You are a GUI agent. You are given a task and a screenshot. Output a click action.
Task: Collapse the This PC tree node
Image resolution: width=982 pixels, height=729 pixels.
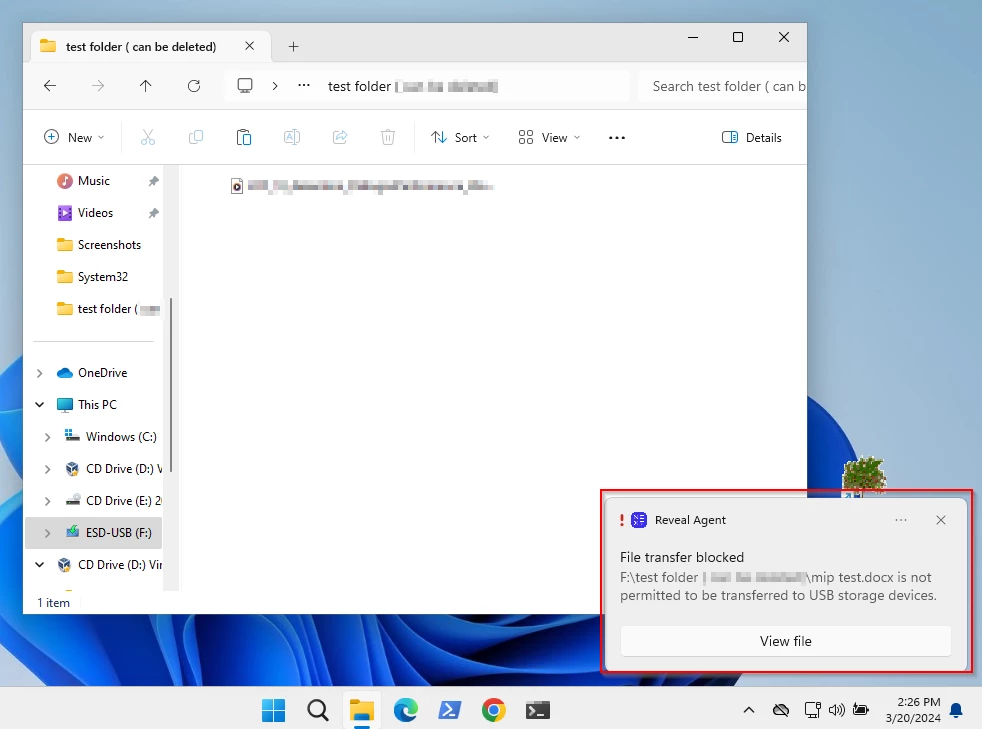pyautogui.click(x=39, y=405)
